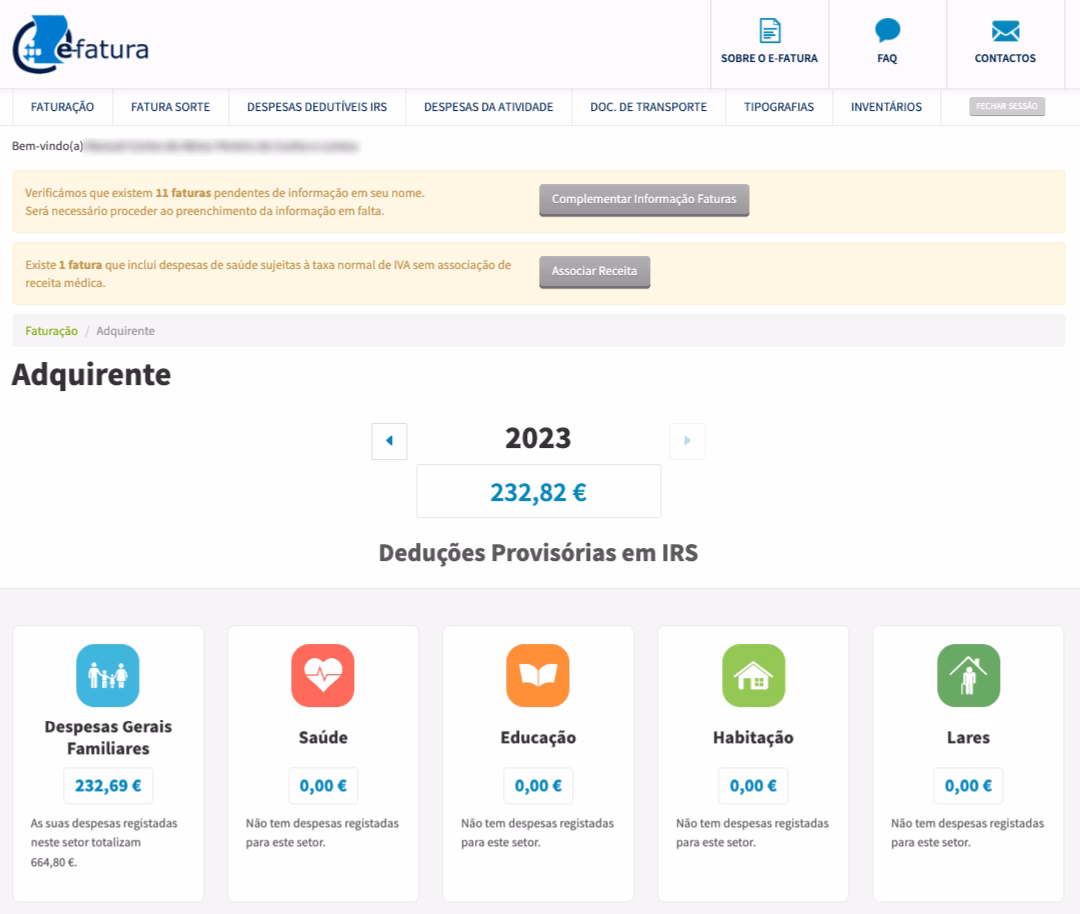Switch to the Fatura Sorte tab
Screen dimensions: 1080x914
tap(170, 107)
